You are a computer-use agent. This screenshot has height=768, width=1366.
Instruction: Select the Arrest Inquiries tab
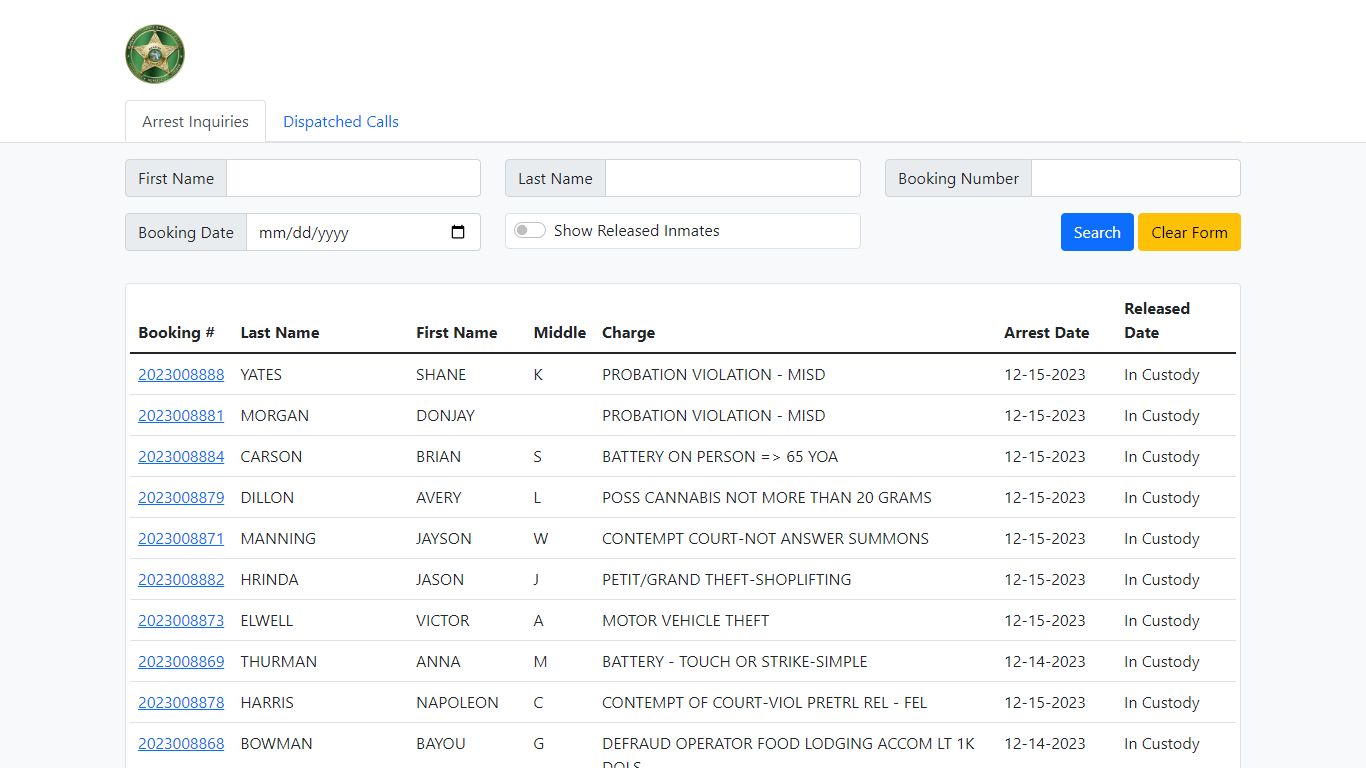point(195,122)
